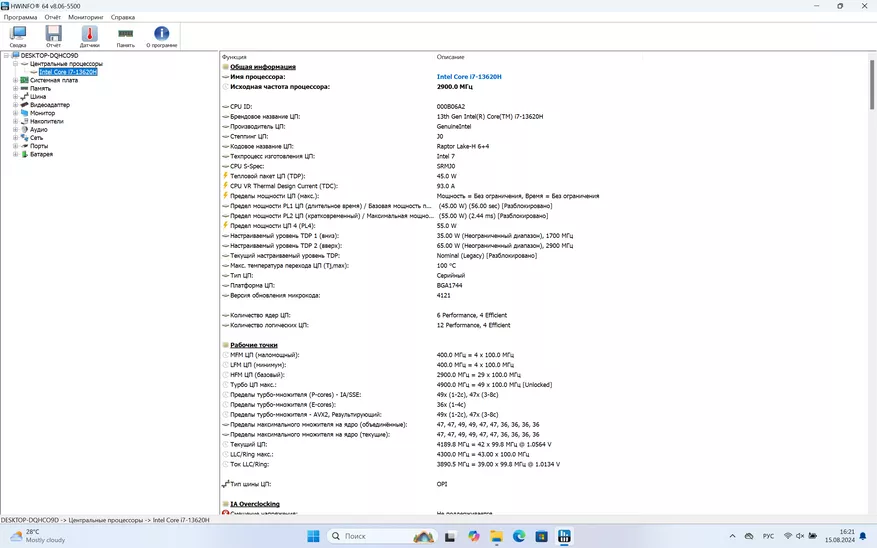Screen dimensions: 877x548
Task: Open Microsoft Edge from the taskbar
Action: pos(520,537)
